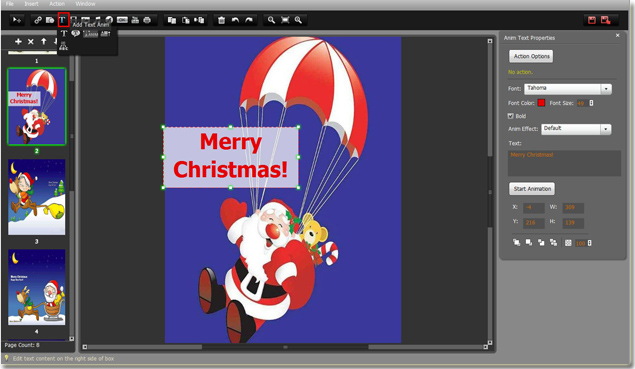Image resolution: width=635 pixels, height=369 pixels.
Task: Click the X position field
Action: coord(534,208)
